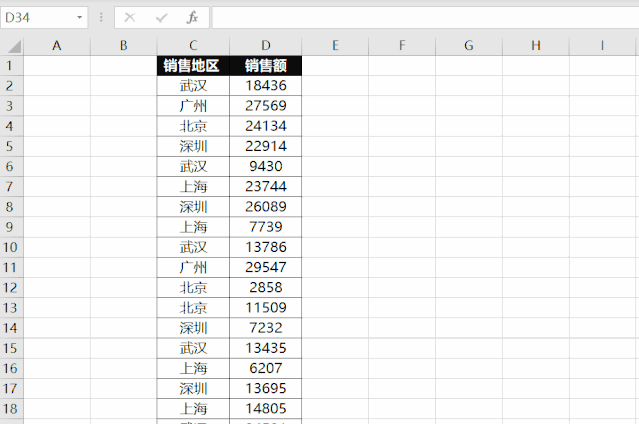Click cell with value 6207
The height and width of the screenshot is (424, 639).
tap(266, 368)
